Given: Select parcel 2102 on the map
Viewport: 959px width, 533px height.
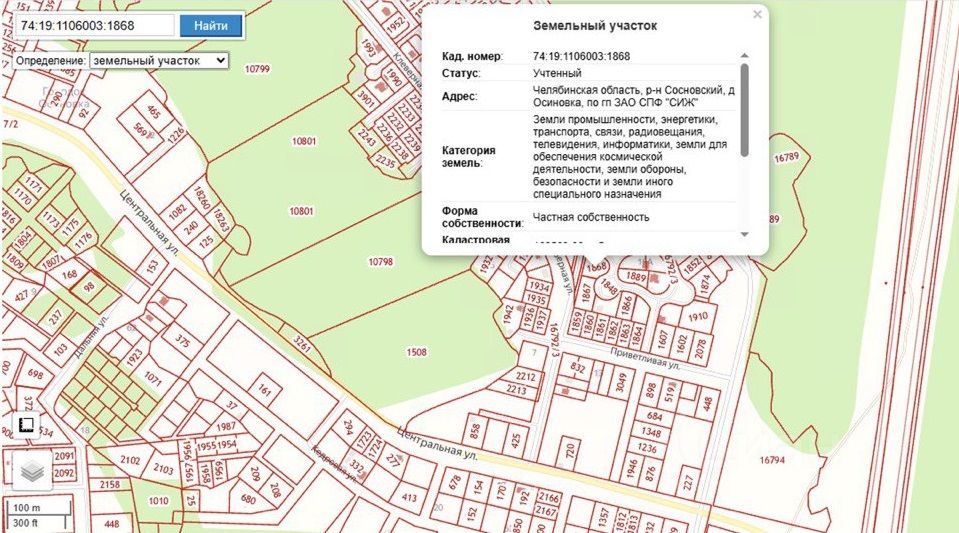Looking at the screenshot, I should coord(130,460).
